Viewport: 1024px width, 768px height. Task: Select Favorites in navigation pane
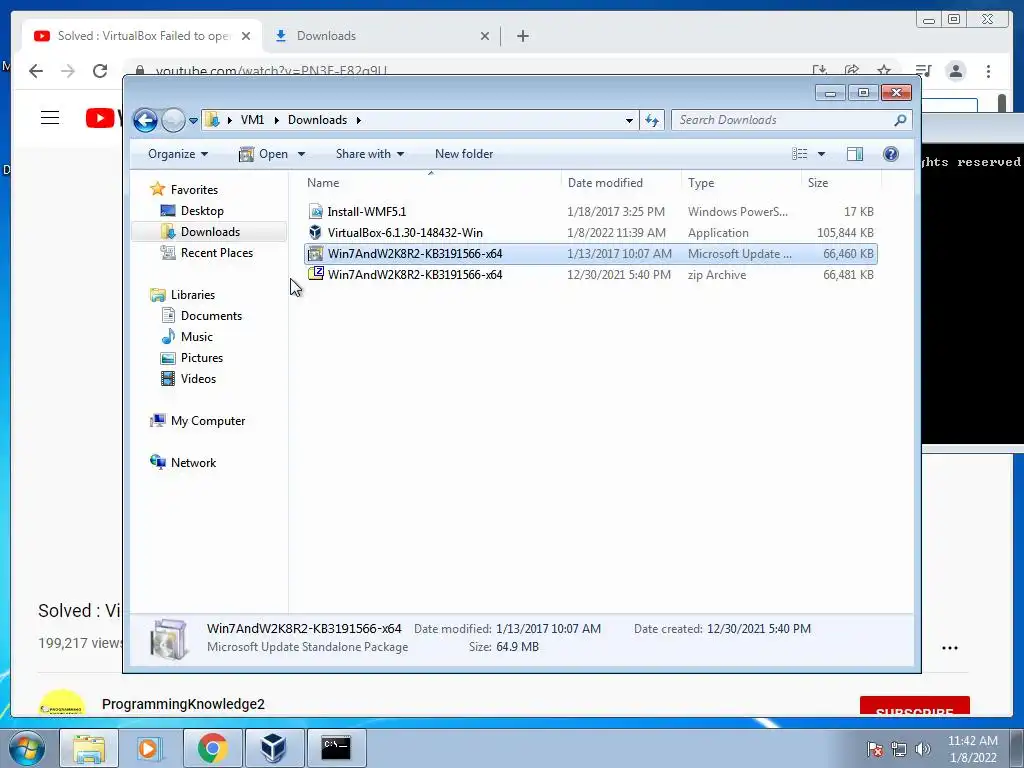pyautogui.click(x=184, y=190)
